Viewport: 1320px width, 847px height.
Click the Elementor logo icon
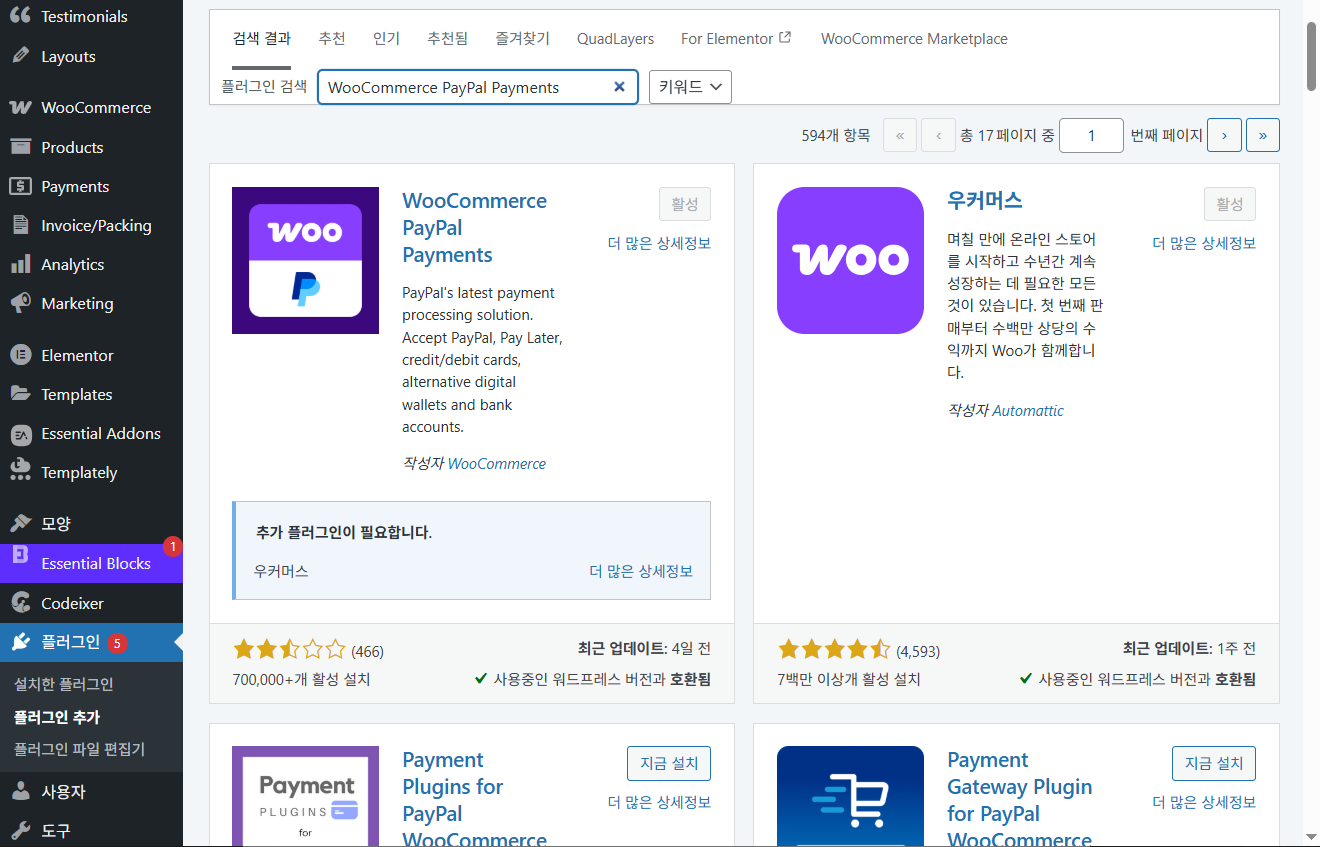(x=20, y=355)
